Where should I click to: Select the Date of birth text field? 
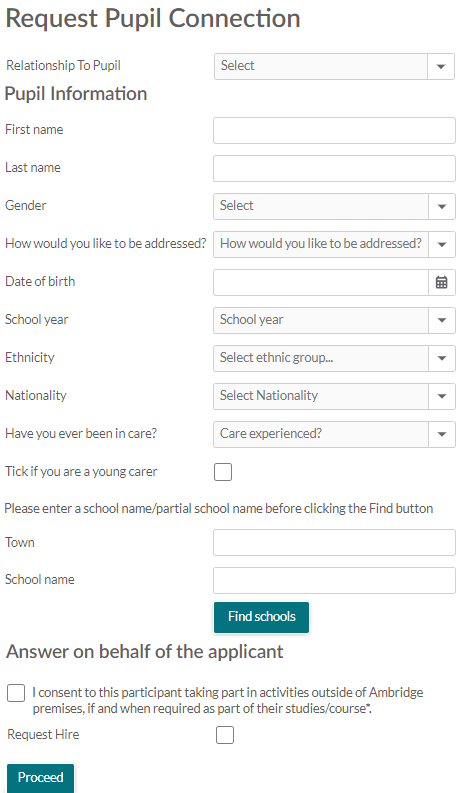pos(321,282)
